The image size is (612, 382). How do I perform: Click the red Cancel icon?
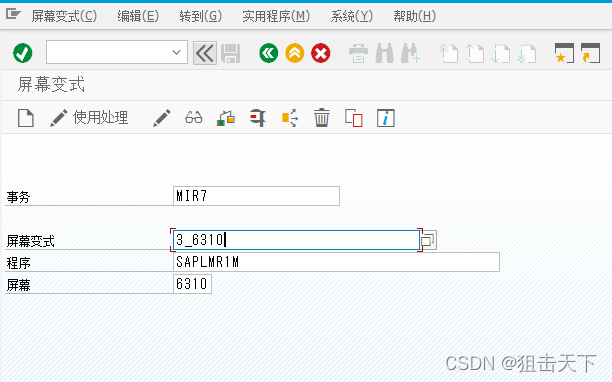(x=321, y=53)
